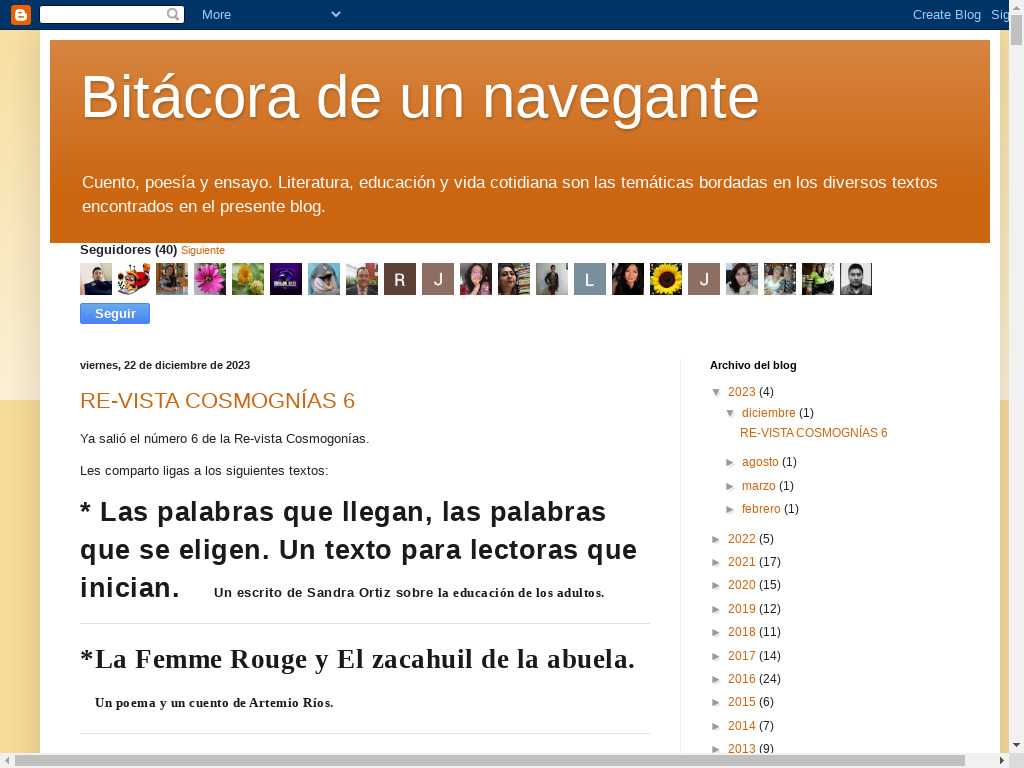Open the yellow flower follower avatar
1024x768 pixels.
[248, 279]
